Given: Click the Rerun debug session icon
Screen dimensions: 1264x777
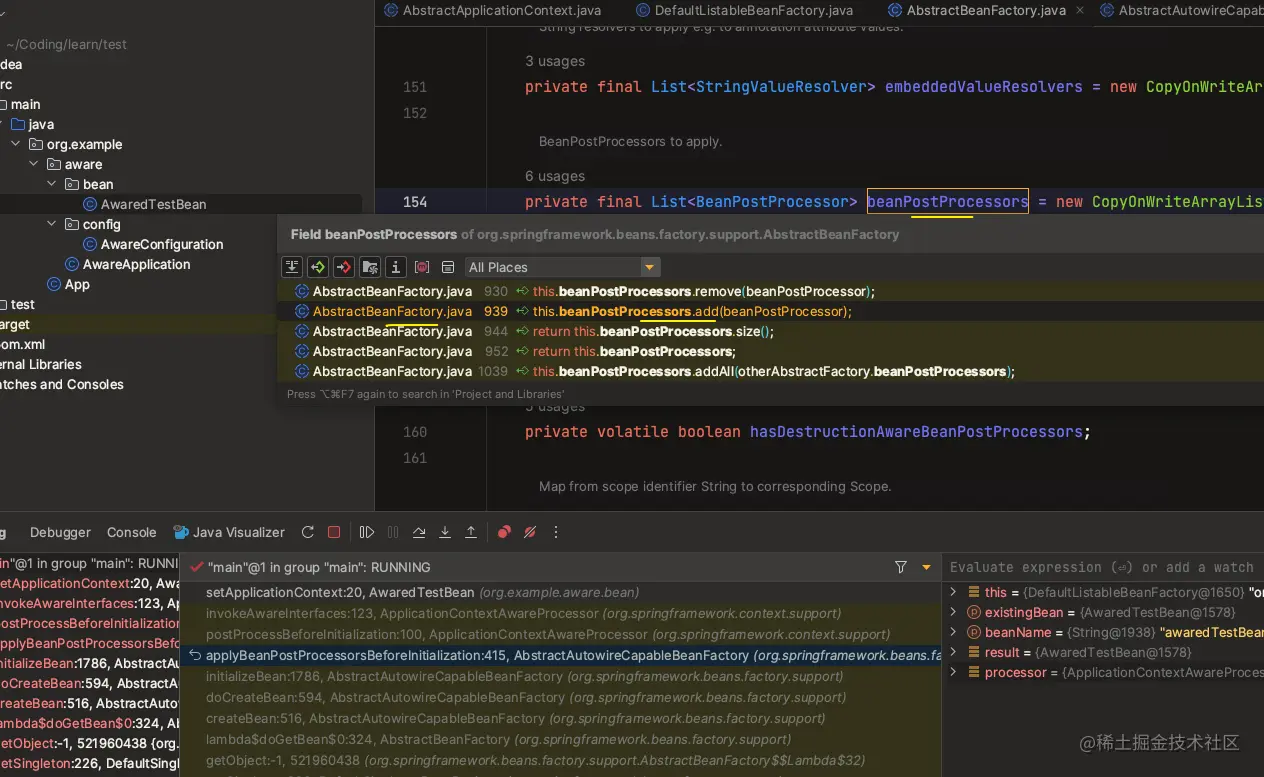Looking at the screenshot, I should 308,532.
